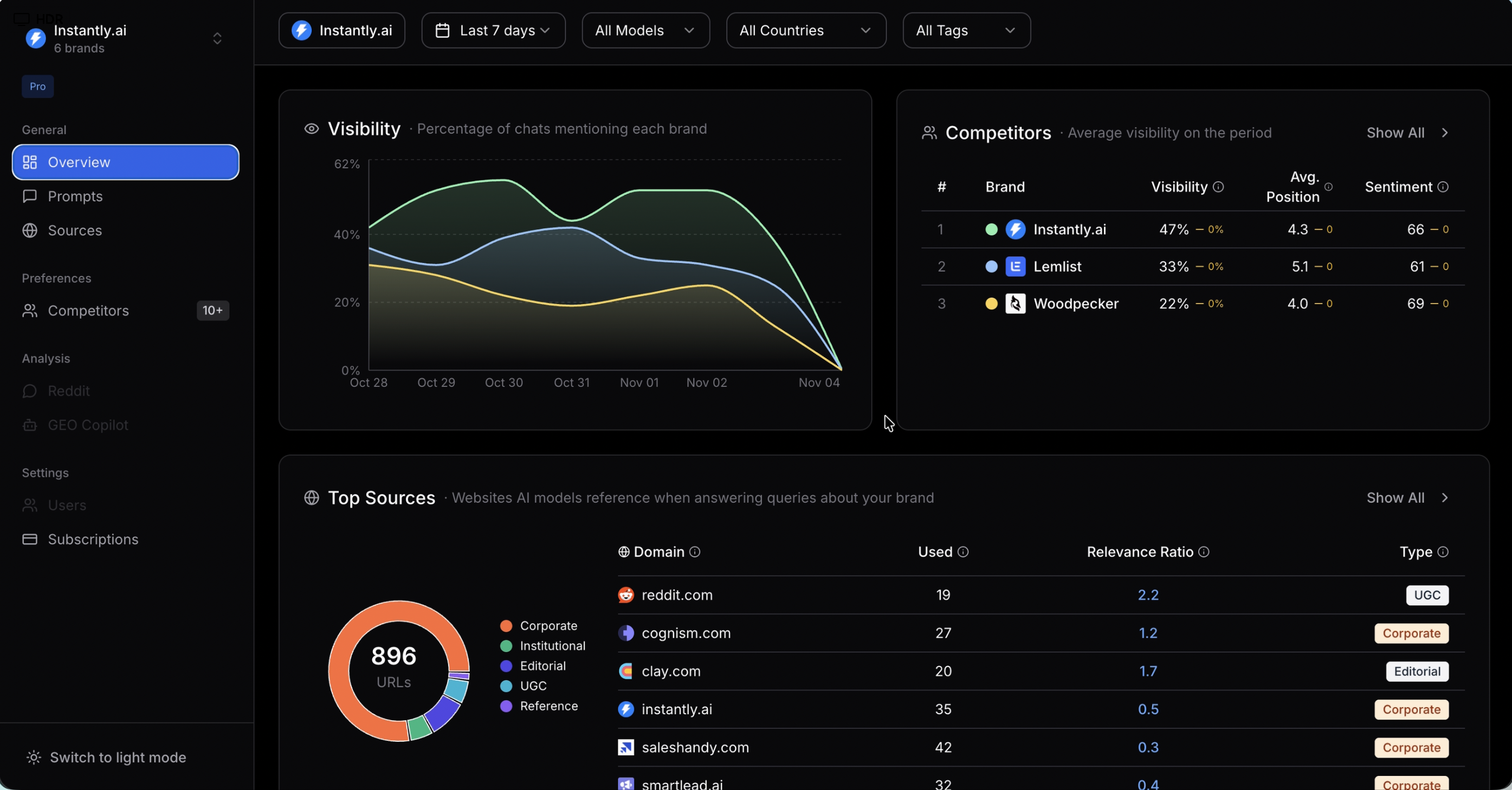Open the reddit.com source row
This screenshot has width=1512, height=790.
(1041, 595)
